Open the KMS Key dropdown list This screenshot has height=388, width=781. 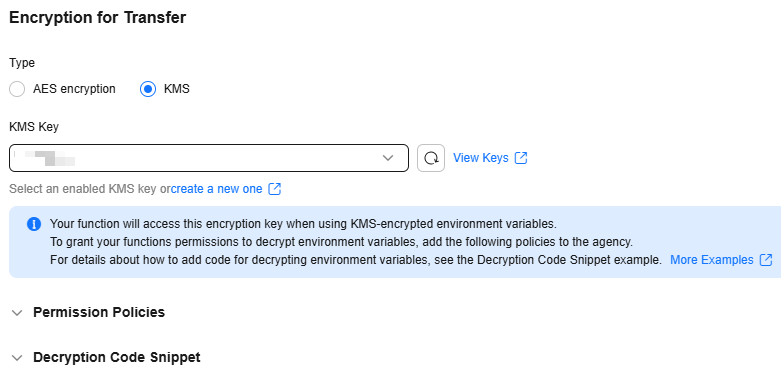pos(209,158)
